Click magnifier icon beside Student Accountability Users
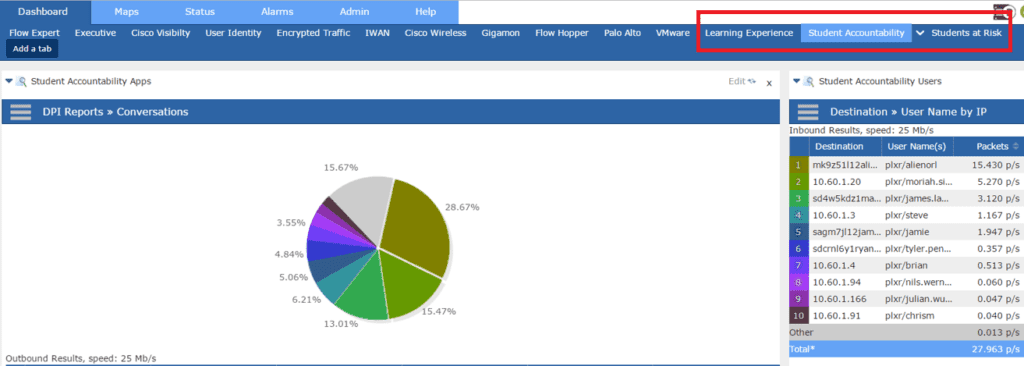The image size is (1024, 366). tap(808, 82)
